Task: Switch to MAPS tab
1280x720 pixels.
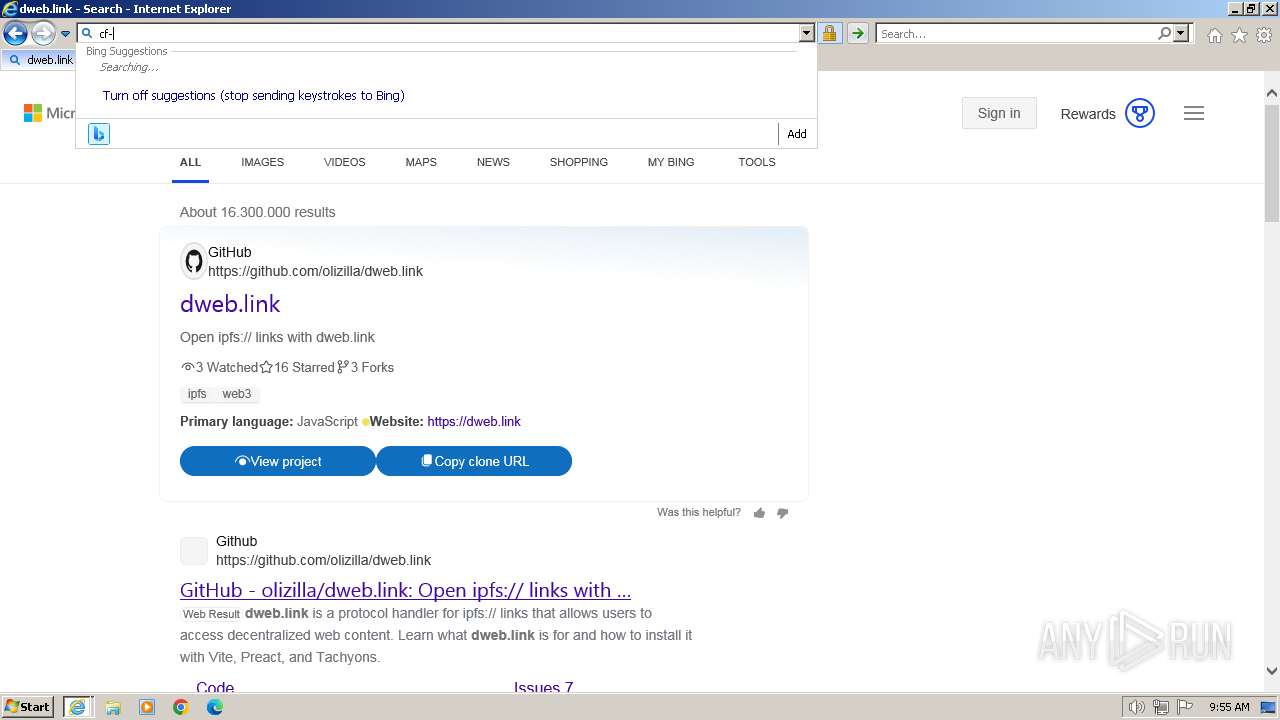Action: click(x=421, y=162)
